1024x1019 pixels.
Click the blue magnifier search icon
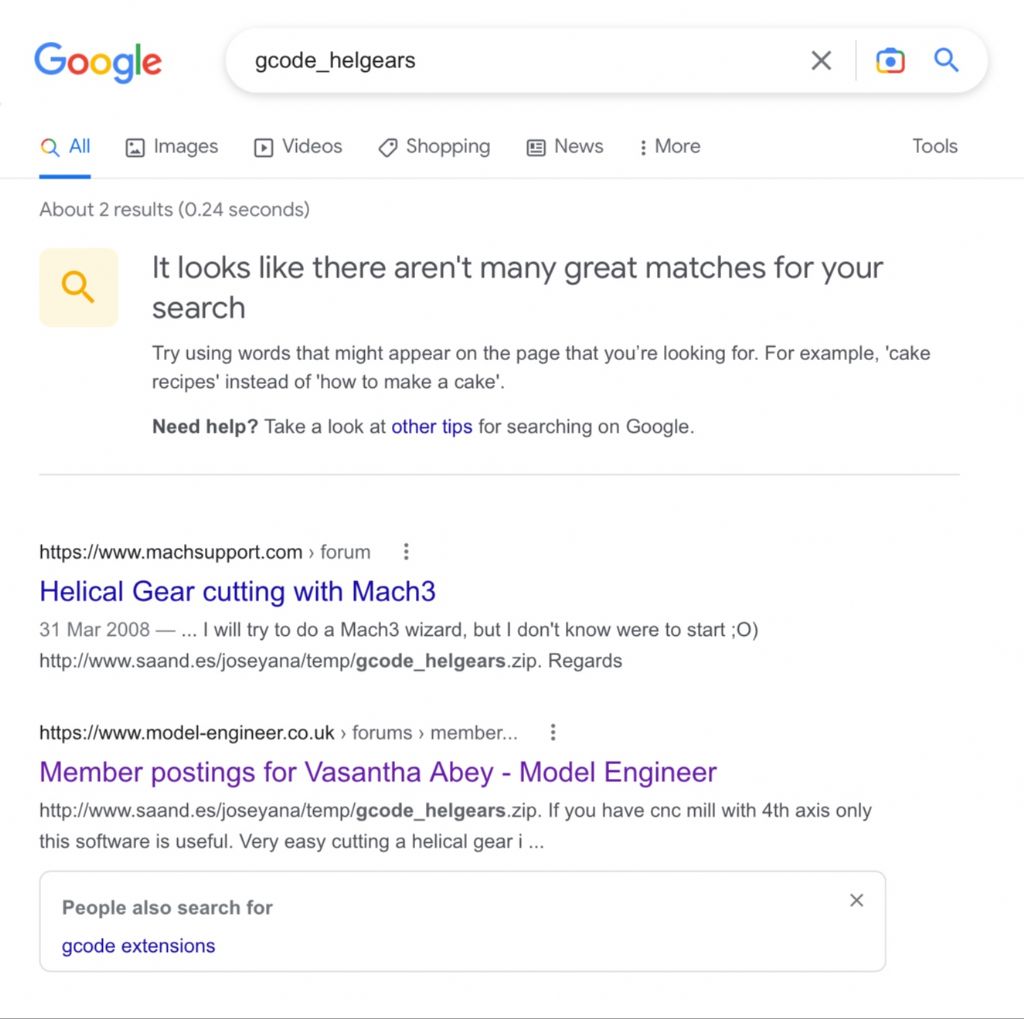coord(946,60)
